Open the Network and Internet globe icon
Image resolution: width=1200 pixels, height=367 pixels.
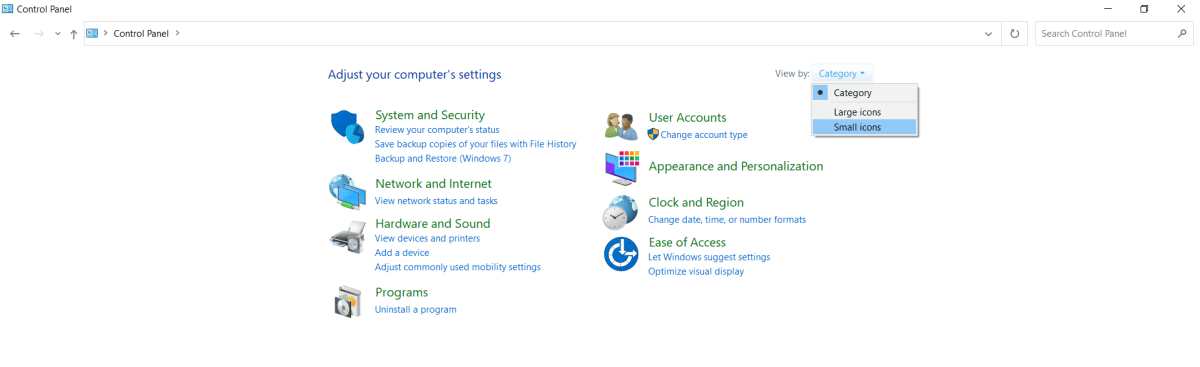pyautogui.click(x=346, y=191)
